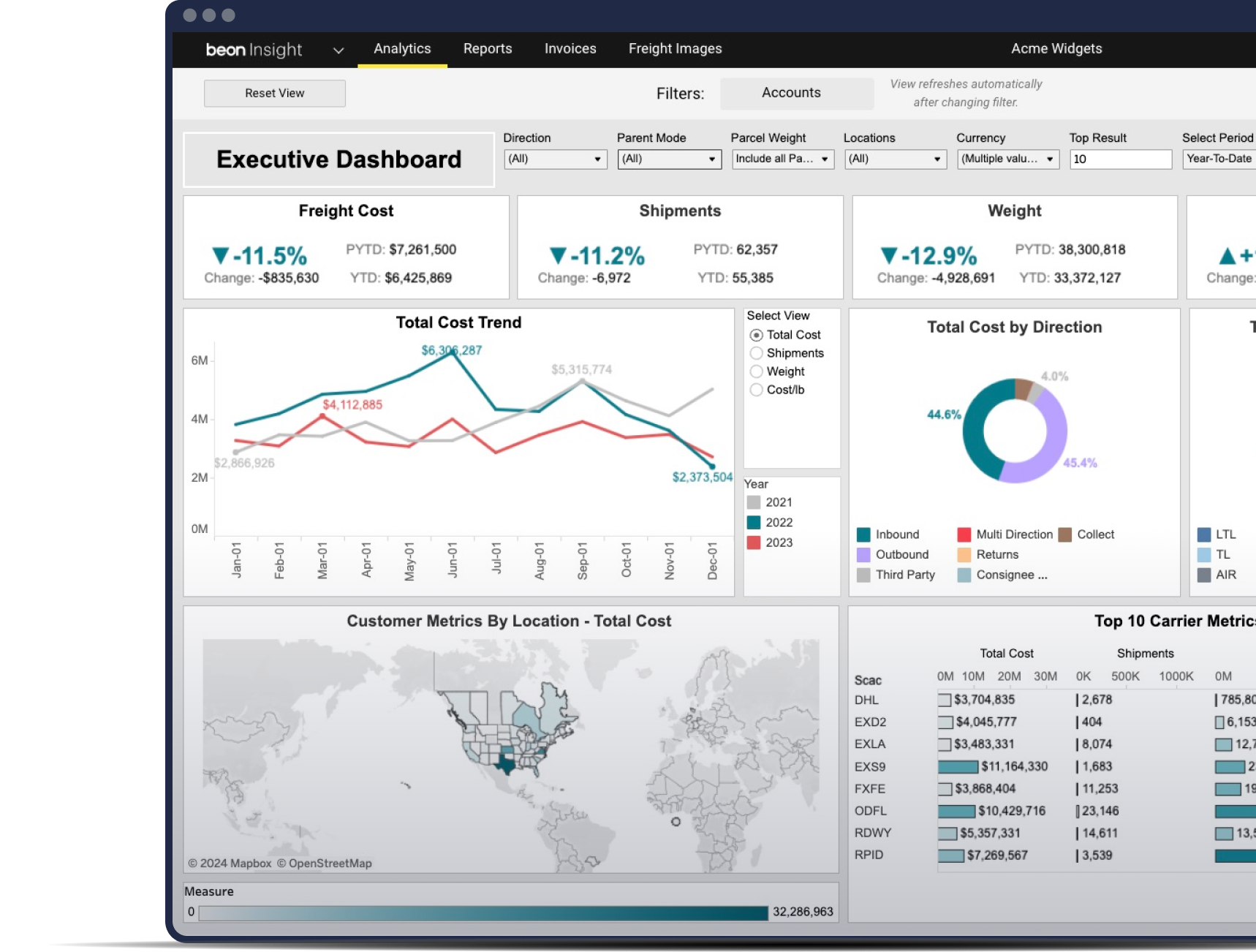Open the Invoices tab
Screen dimensions: 1256x952
[x=570, y=49]
